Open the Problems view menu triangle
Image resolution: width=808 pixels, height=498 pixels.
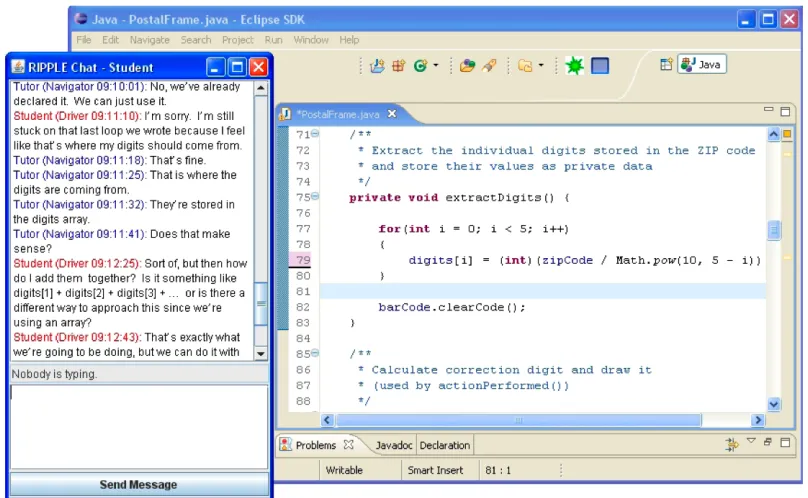[751, 441]
